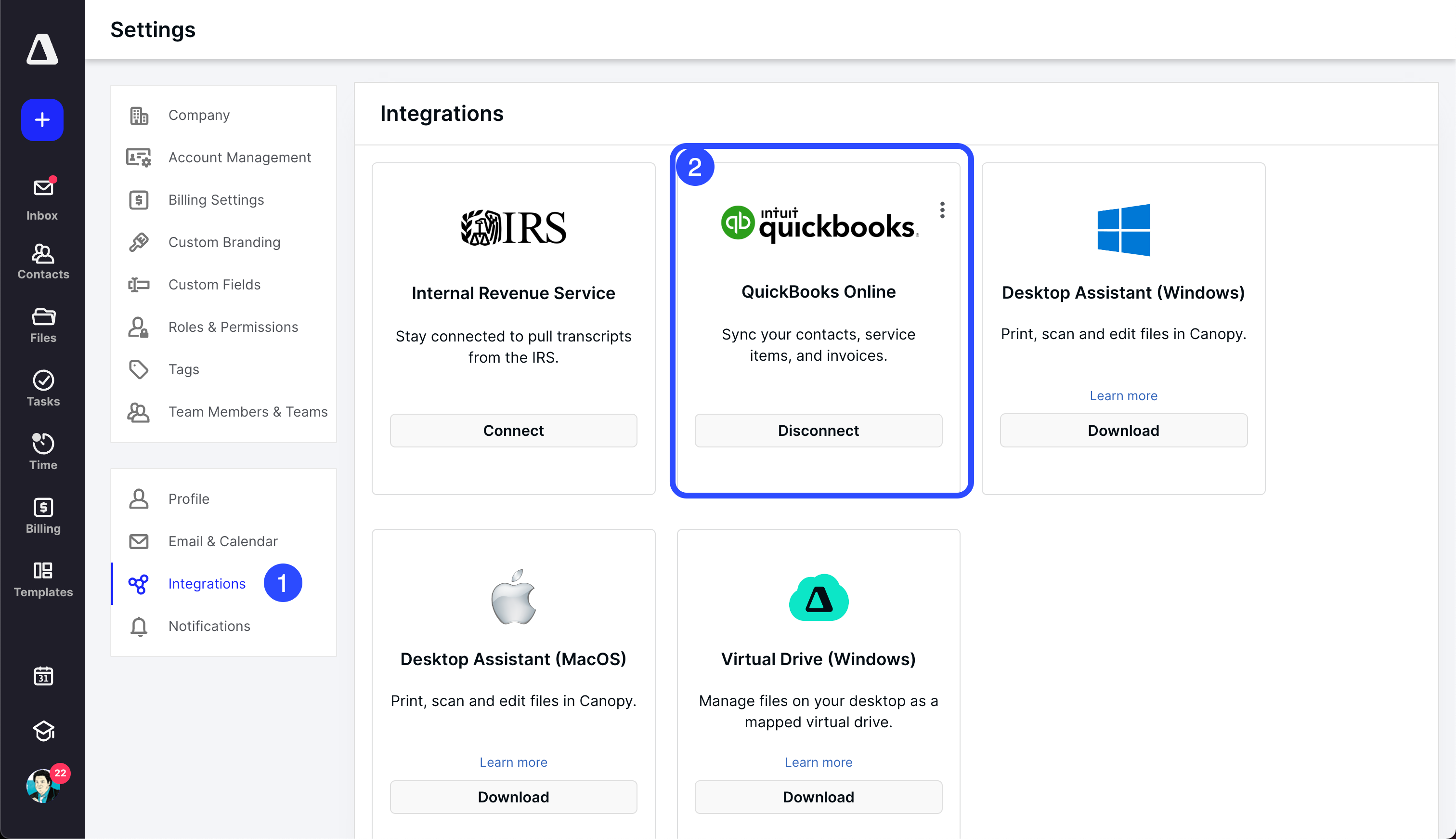Learn more about Desktop Assistant Windows

click(x=1123, y=395)
